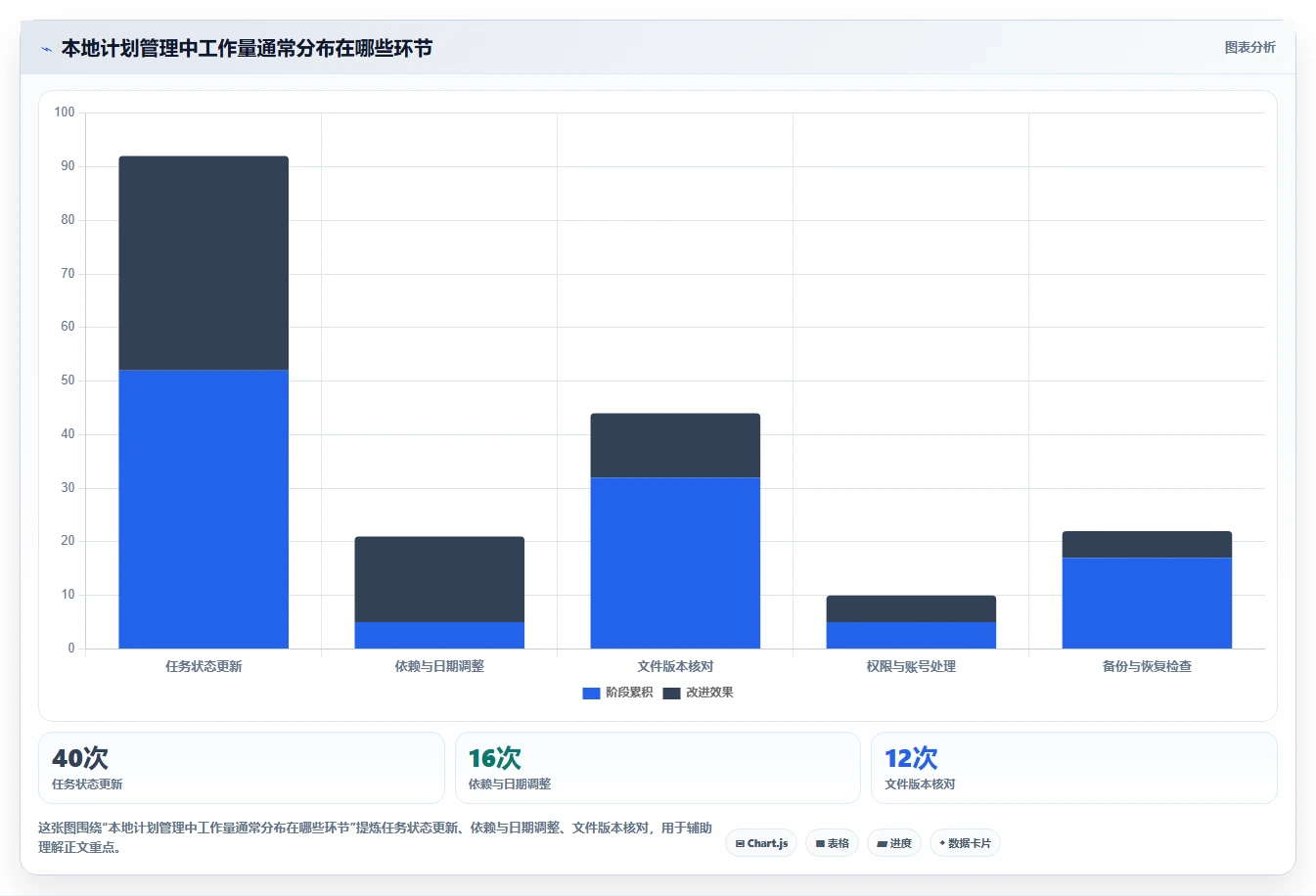Toggle the 改进效果 legend item
This screenshot has height=896, width=1316.
coord(698,693)
